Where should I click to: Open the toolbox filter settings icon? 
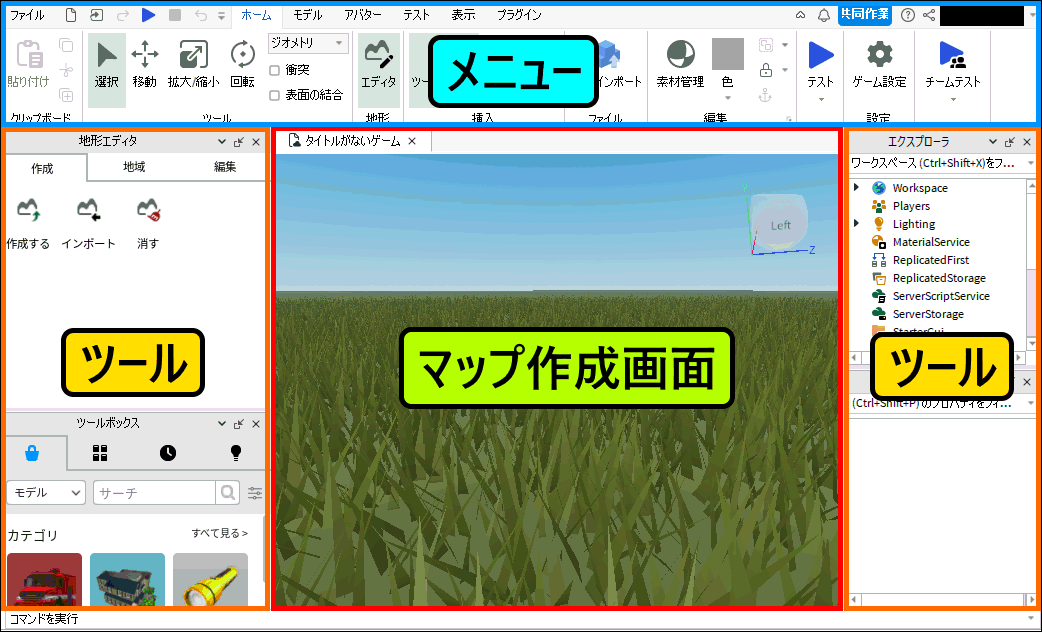255,492
